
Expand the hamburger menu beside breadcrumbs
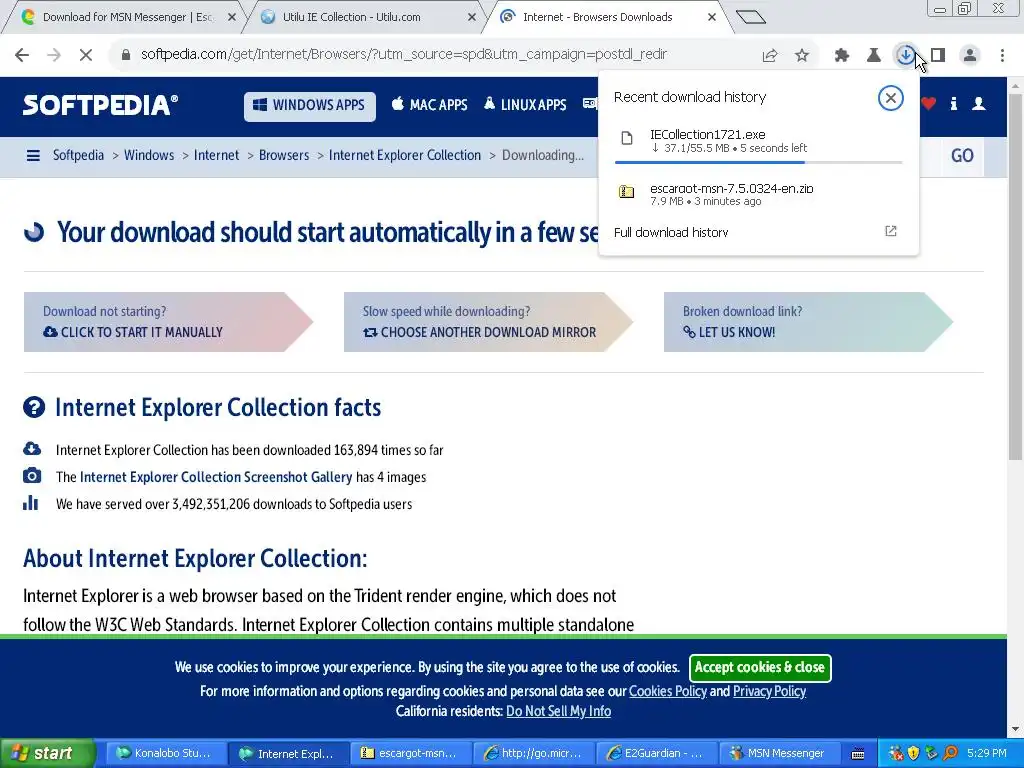coord(33,155)
